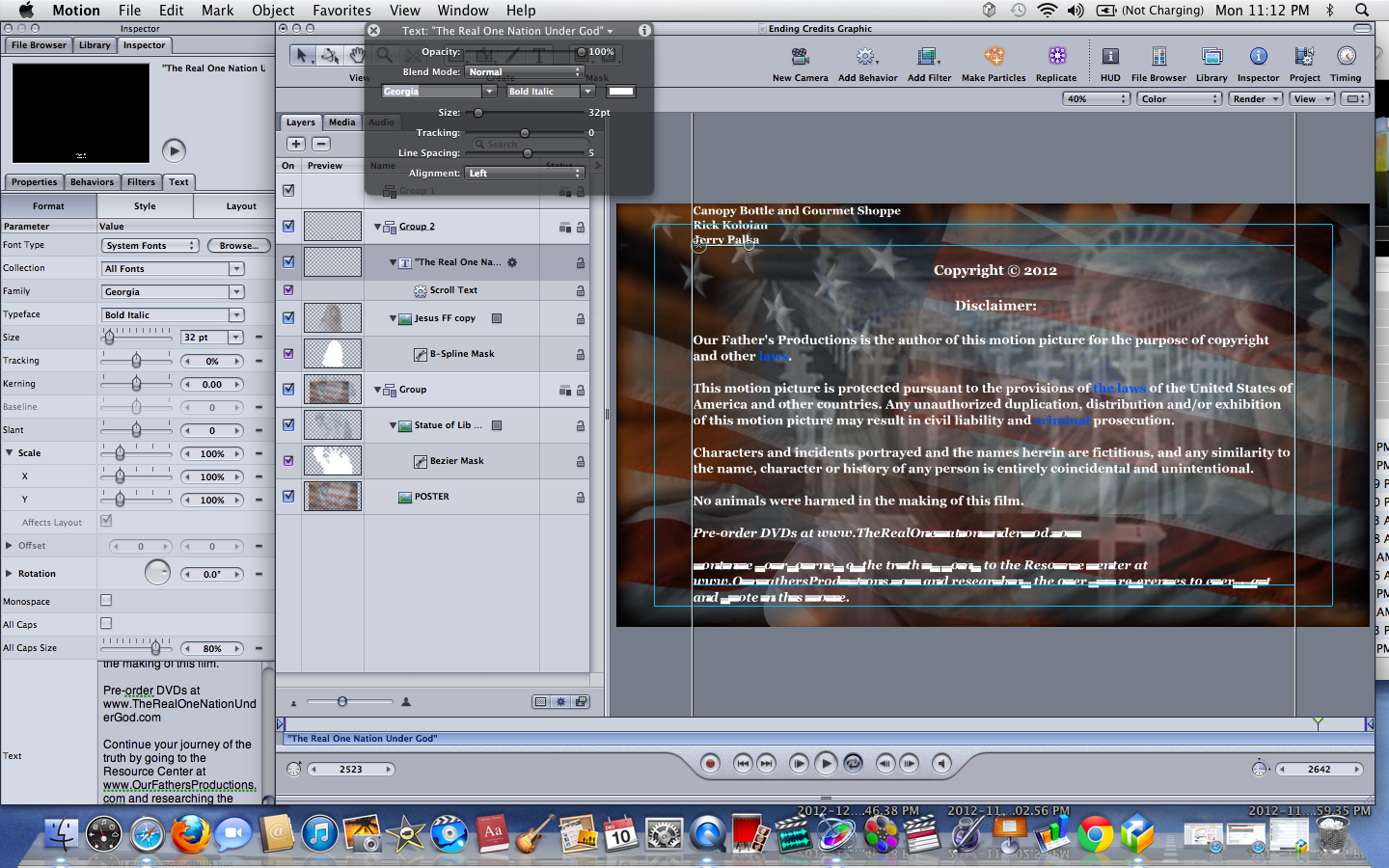Select the hand pan tool
This screenshot has width=1389, height=868.
coord(357,55)
